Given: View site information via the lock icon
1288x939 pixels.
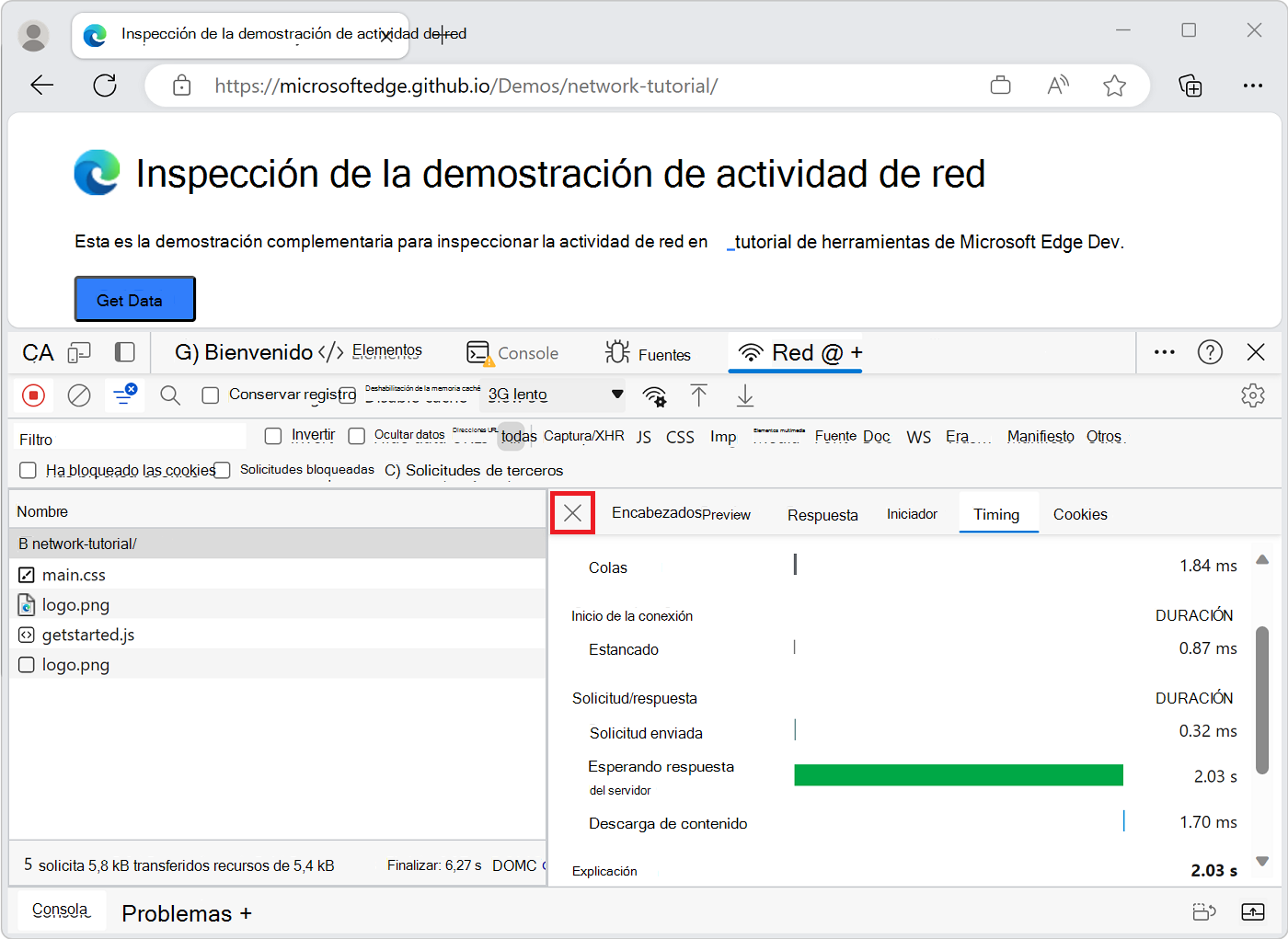Looking at the screenshot, I should (x=182, y=86).
